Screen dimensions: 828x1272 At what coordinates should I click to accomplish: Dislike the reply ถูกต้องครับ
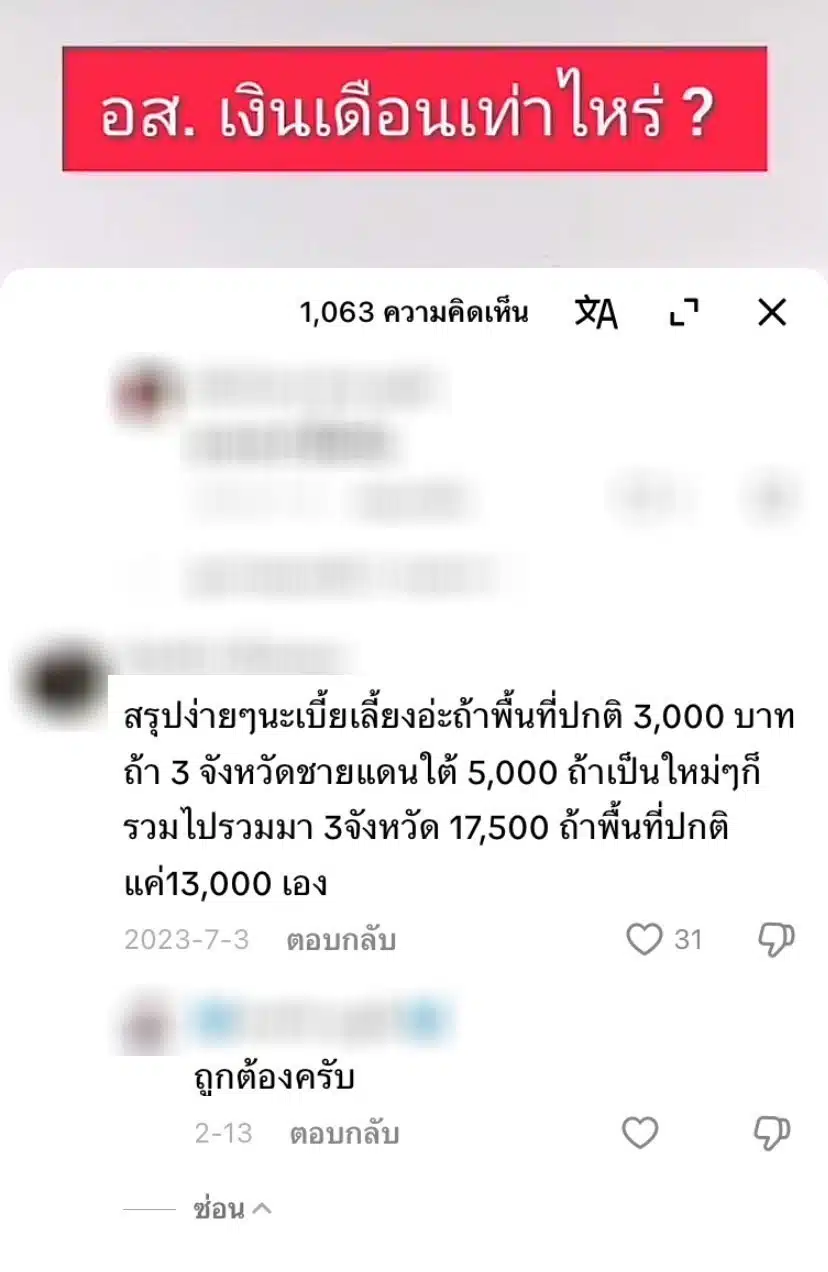pyautogui.click(x=772, y=1134)
